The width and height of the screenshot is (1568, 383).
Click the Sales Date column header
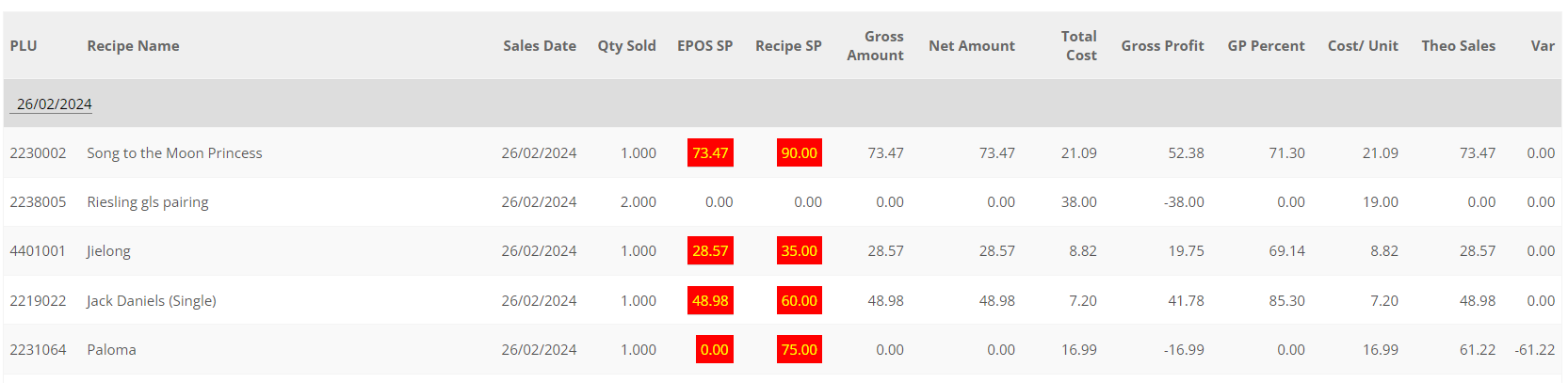(539, 46)
